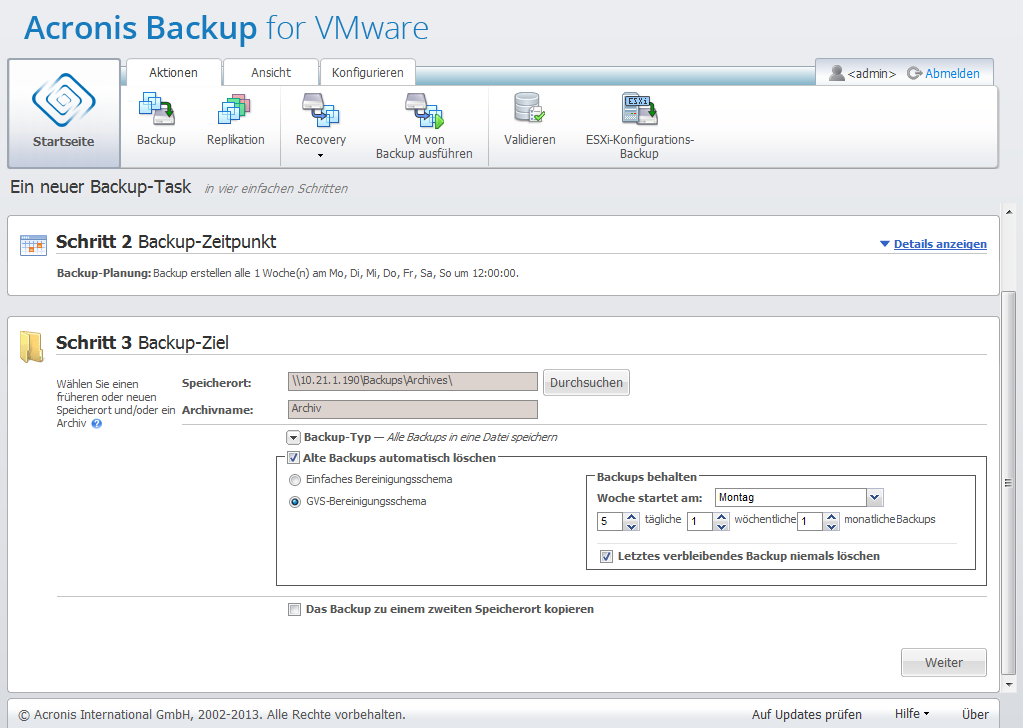Viewport: 1023px width, 728px height.
Task: Decrease the tägliche backups count
Action: [631, 526]
